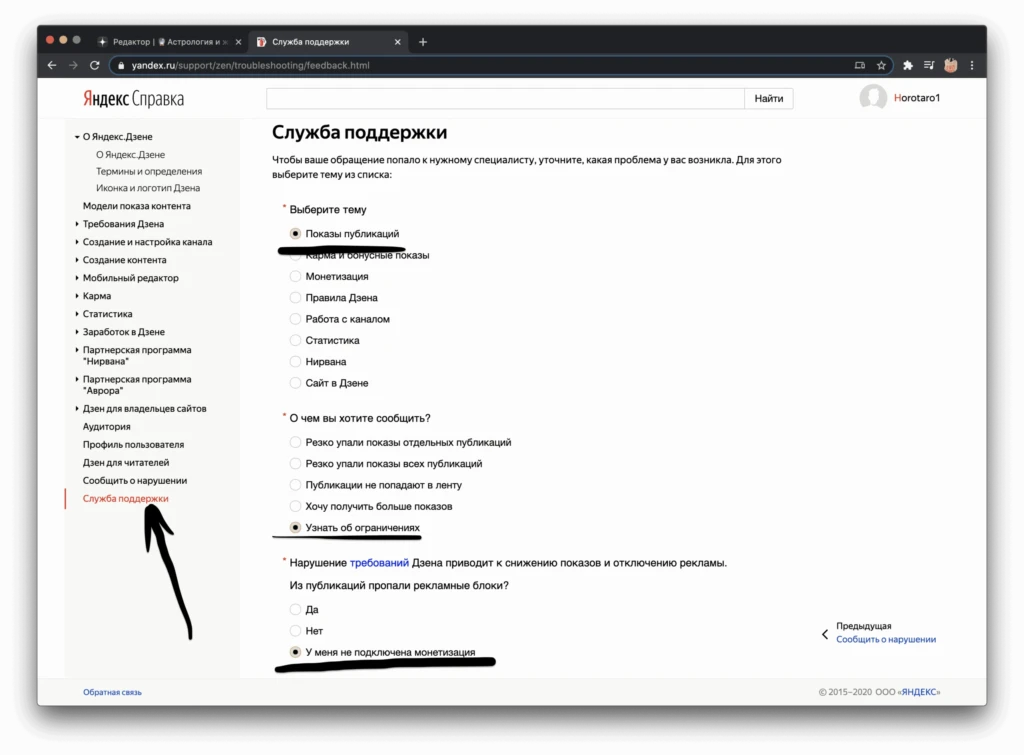Select the Статистика radio option in the form
Viewport: 1024px width, 755px height.
295,340
